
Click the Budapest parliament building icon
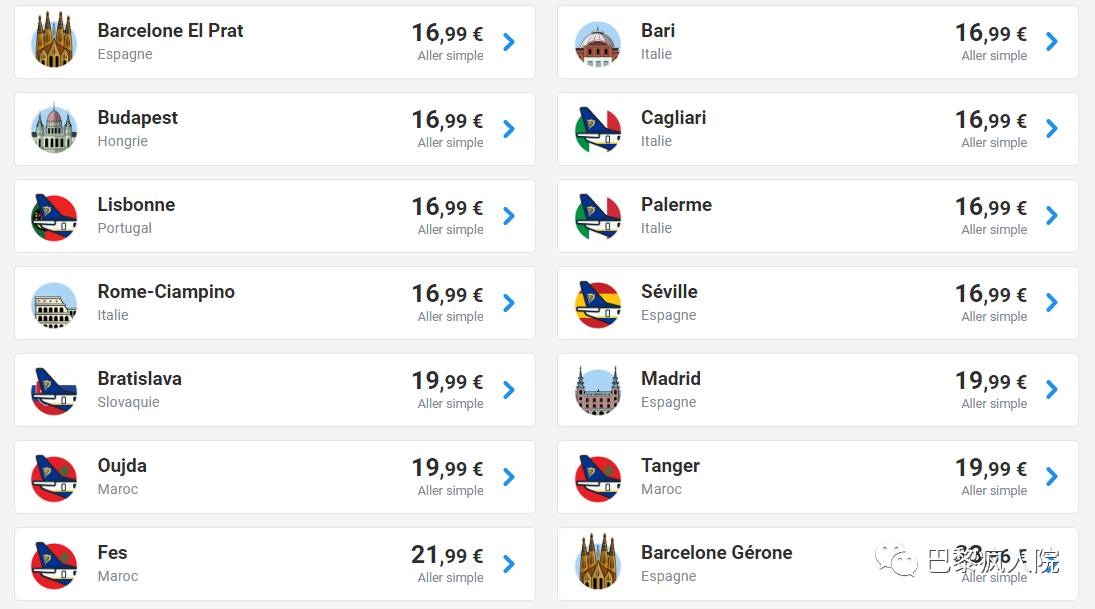(54, 129)
